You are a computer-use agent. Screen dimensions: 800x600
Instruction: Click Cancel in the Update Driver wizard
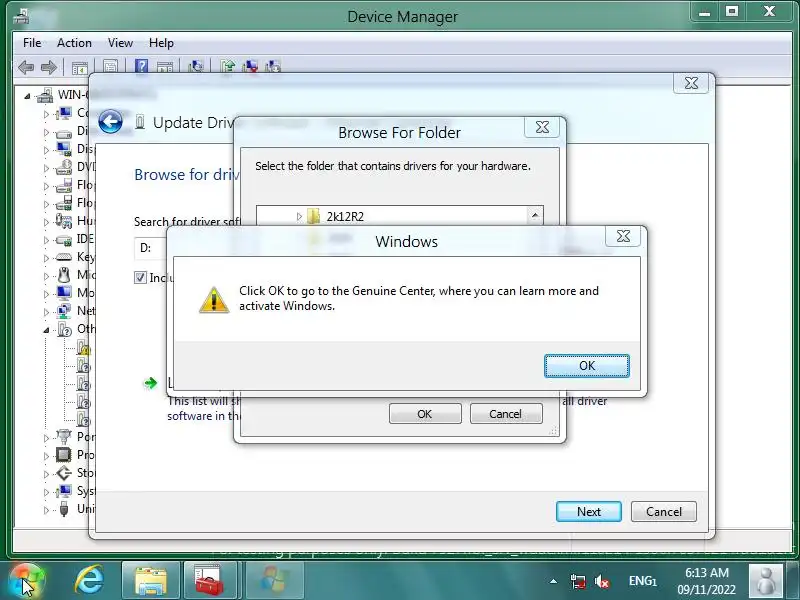click(664, 511)
